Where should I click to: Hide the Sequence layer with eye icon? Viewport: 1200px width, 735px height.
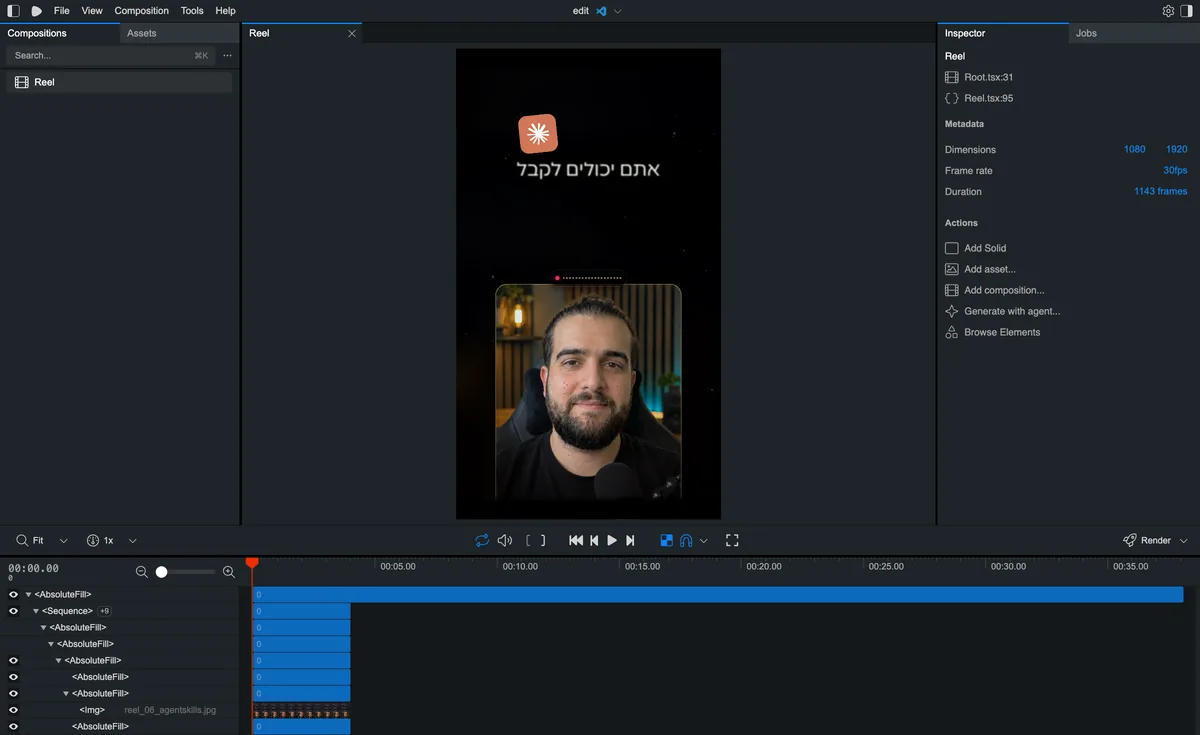coord(14,611)
